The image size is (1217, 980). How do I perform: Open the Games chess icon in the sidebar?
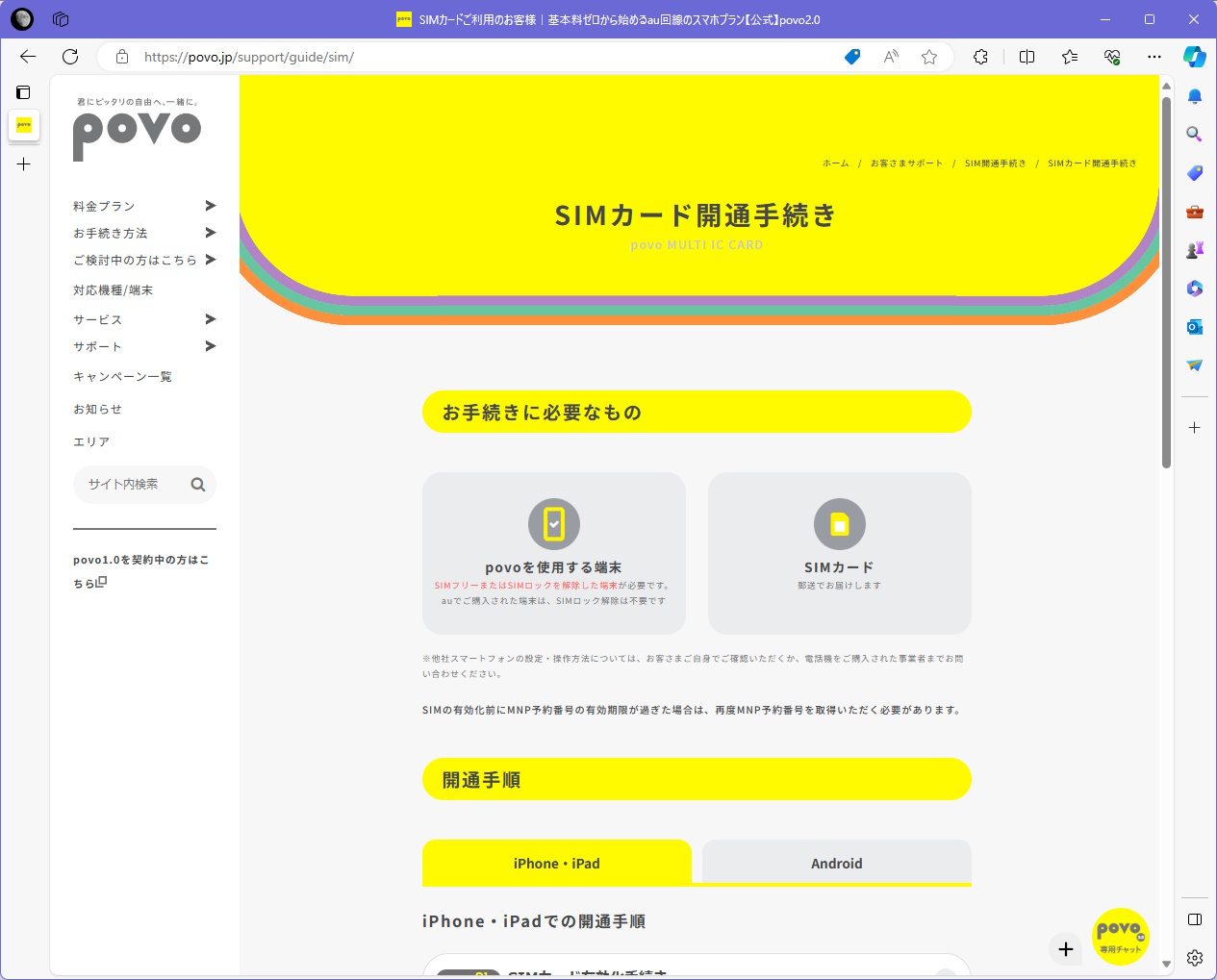tap(1194, 249)
